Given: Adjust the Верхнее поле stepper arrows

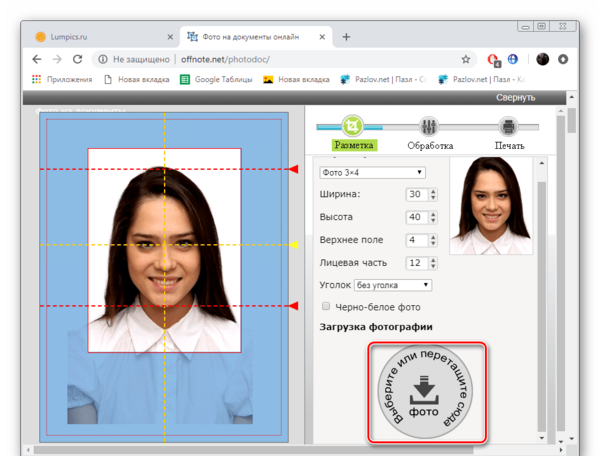Looking at the screenshot, I should tap(433, 240).
